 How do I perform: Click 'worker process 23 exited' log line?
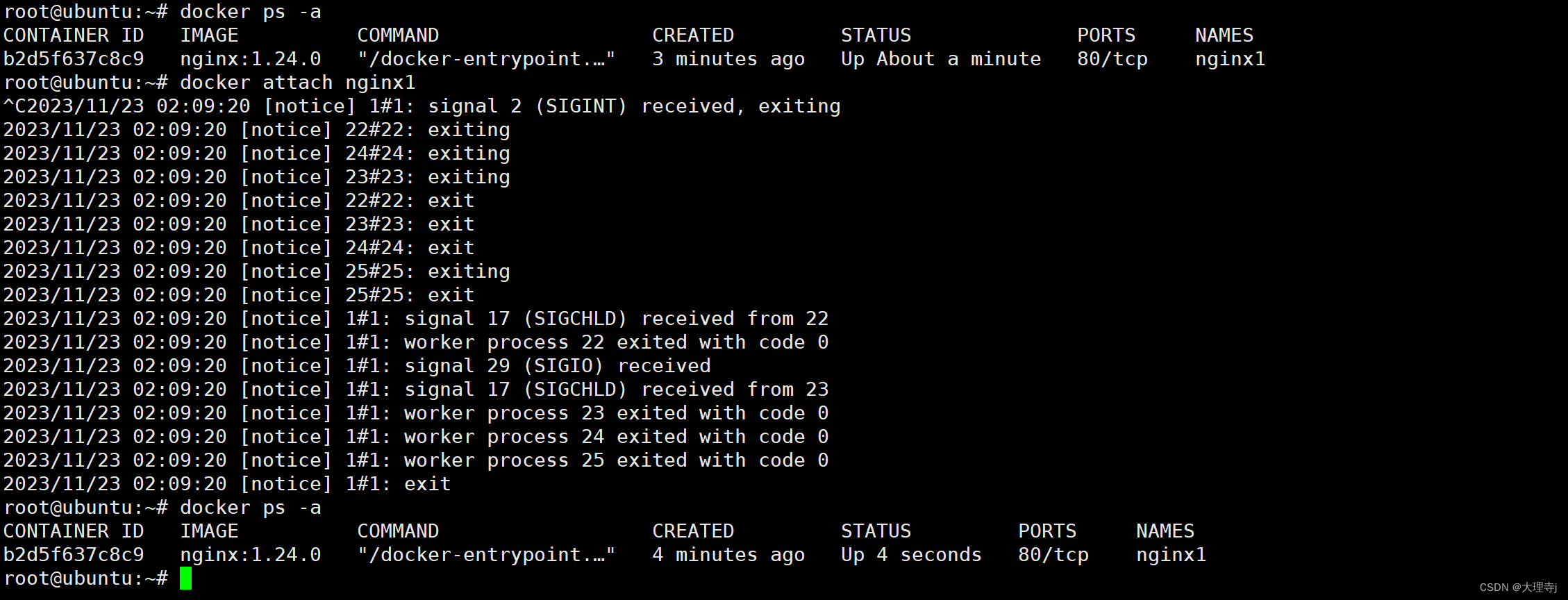416,413
